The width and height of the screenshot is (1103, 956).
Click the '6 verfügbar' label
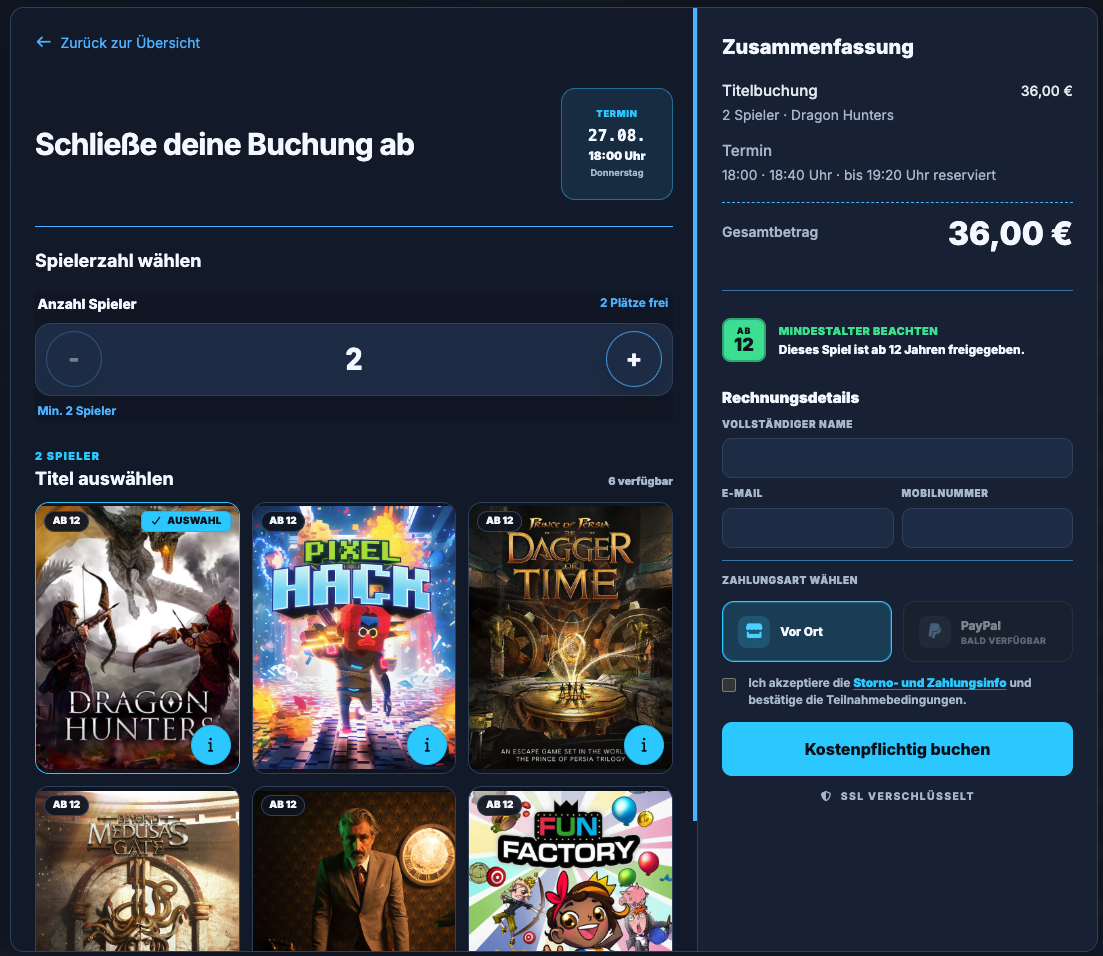[x=640, y=481]
